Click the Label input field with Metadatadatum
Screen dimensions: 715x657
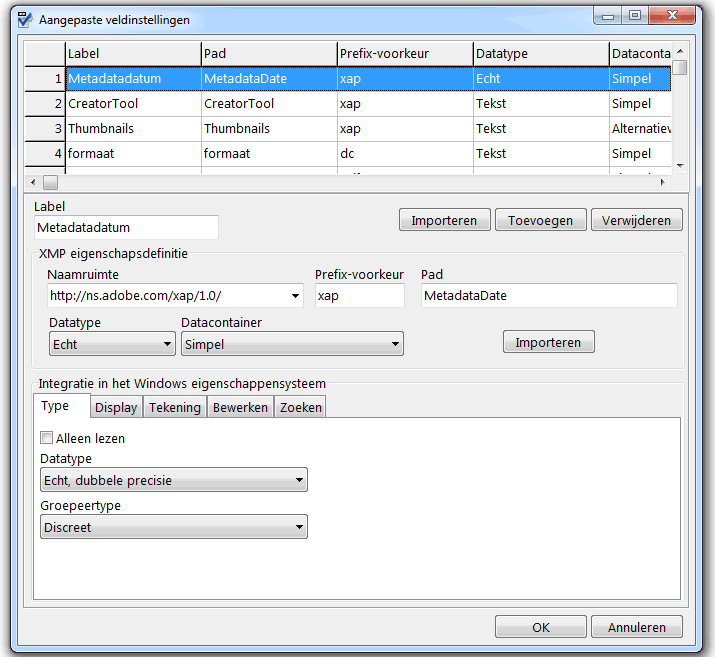pos(126,227)
